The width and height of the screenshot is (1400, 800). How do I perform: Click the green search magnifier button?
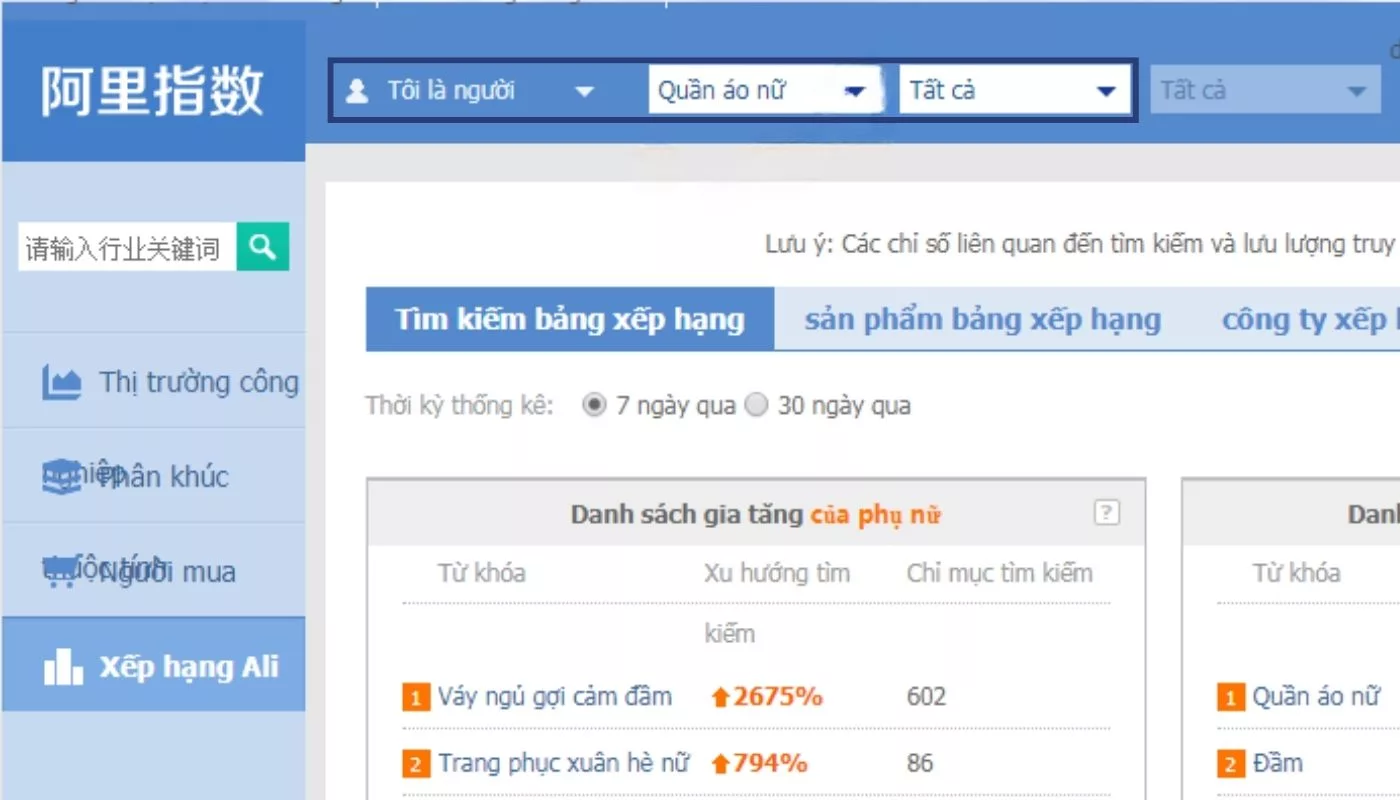(263, 246)
